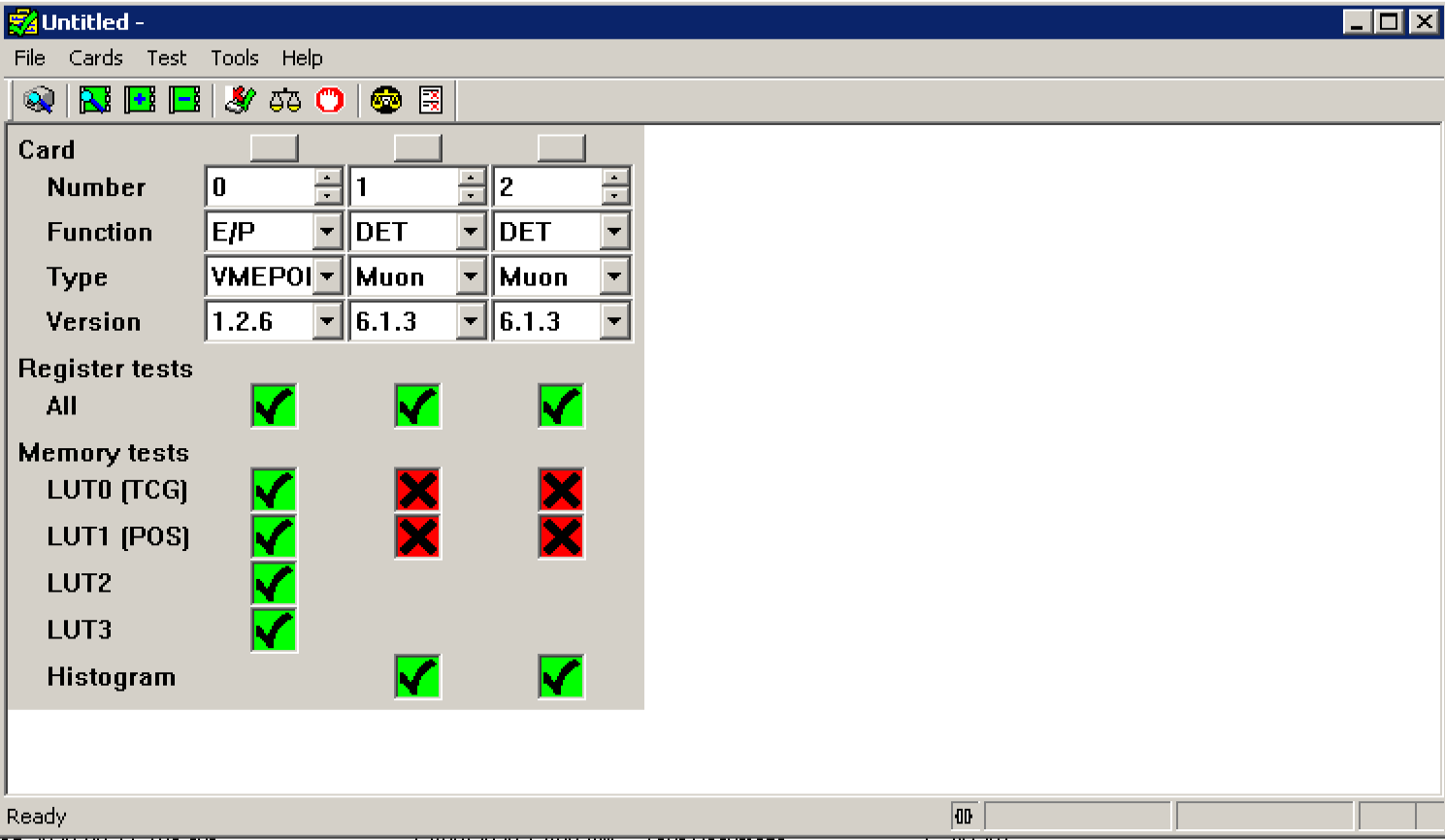The width and height of the screenshot is (1445, 840).
Task: Increment card 2's Number with the up spinner
Action: 615,178
